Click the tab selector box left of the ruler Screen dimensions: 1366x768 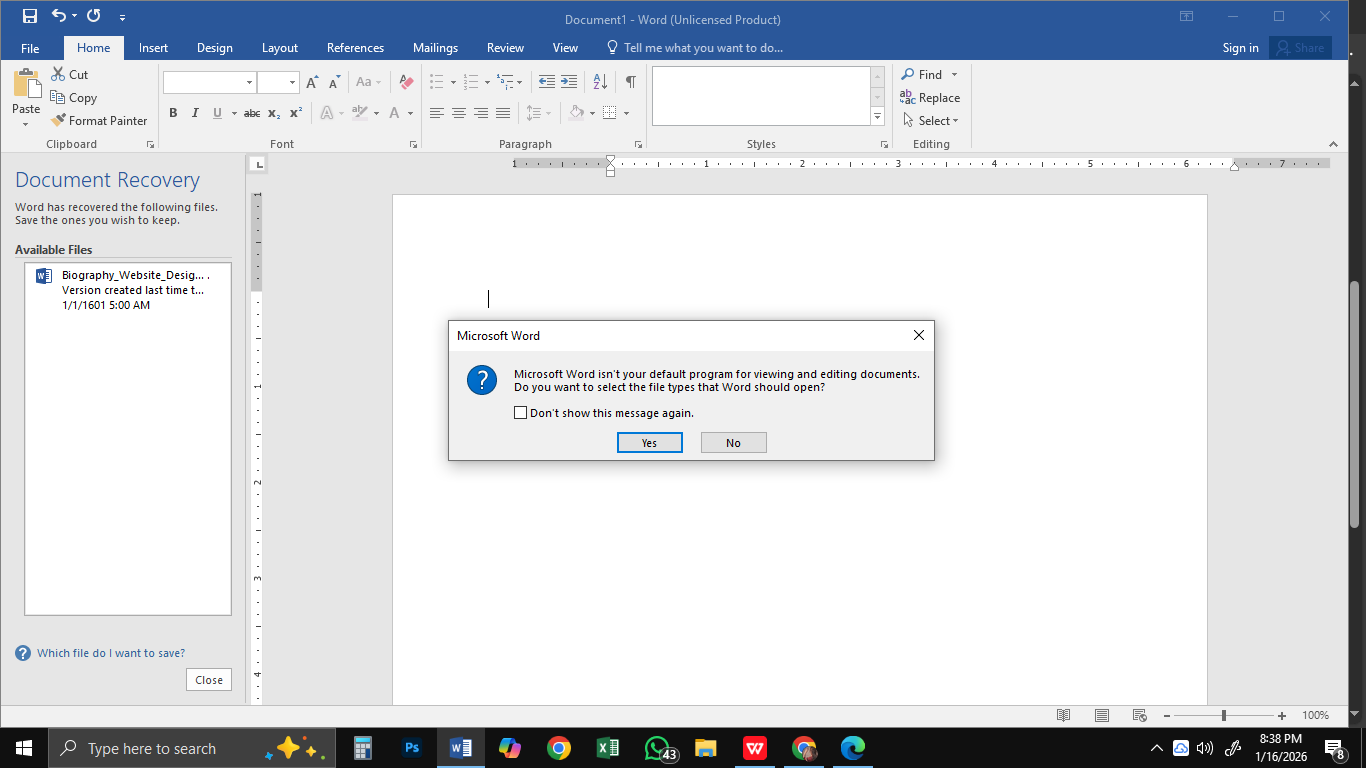(258, 164)
